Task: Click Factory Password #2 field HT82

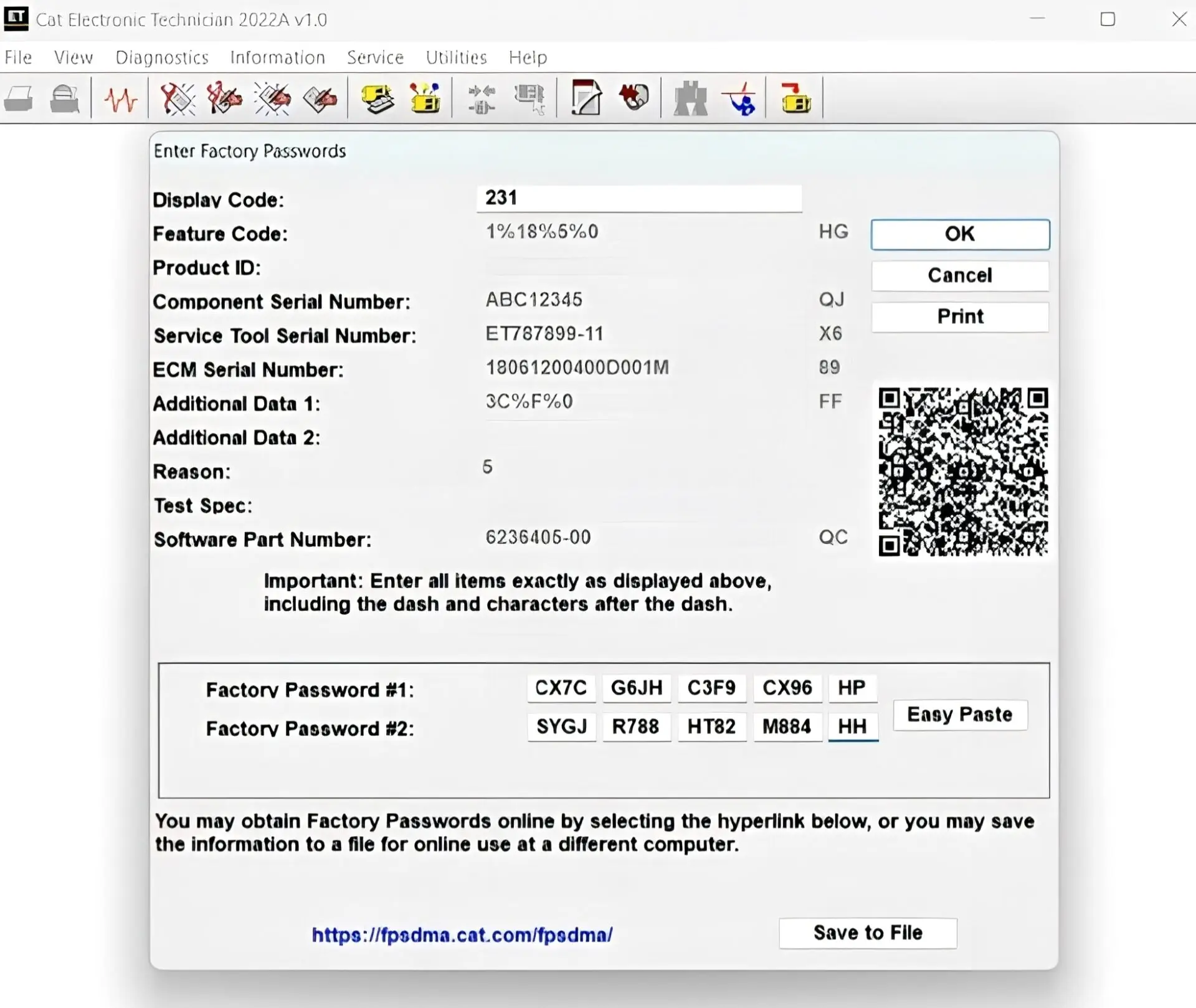Action: click(x=712, y=726)
